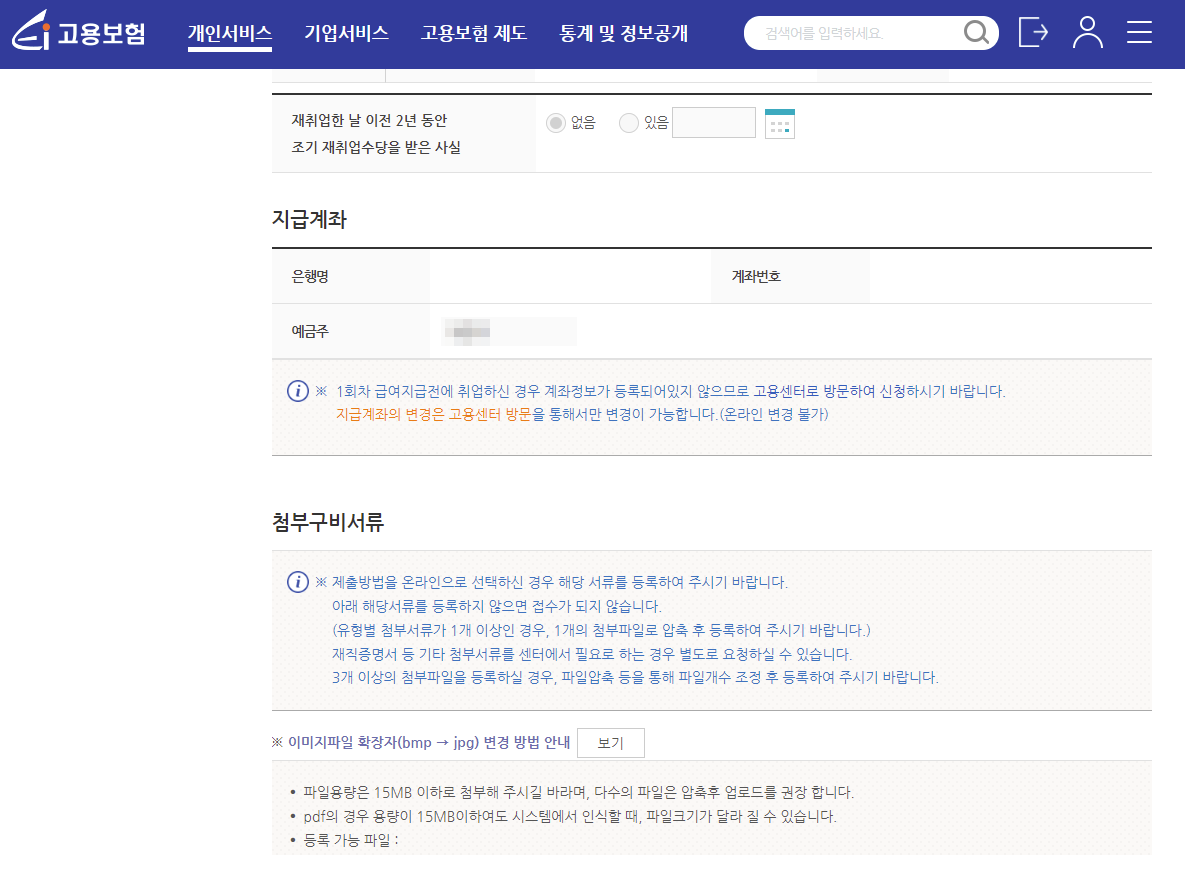1193x896 pixels.
Task: Click the logout icon in the header
Action: click(1033, 32)
